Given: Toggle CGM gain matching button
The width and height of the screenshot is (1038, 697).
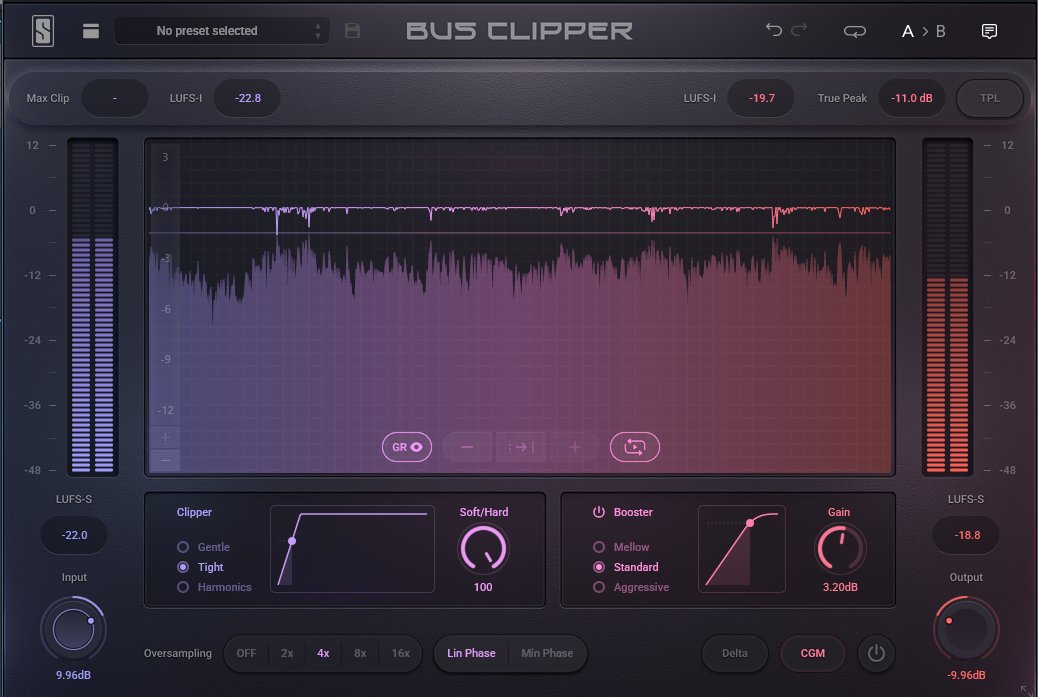Looking at the screenshot, I should 813,653.
